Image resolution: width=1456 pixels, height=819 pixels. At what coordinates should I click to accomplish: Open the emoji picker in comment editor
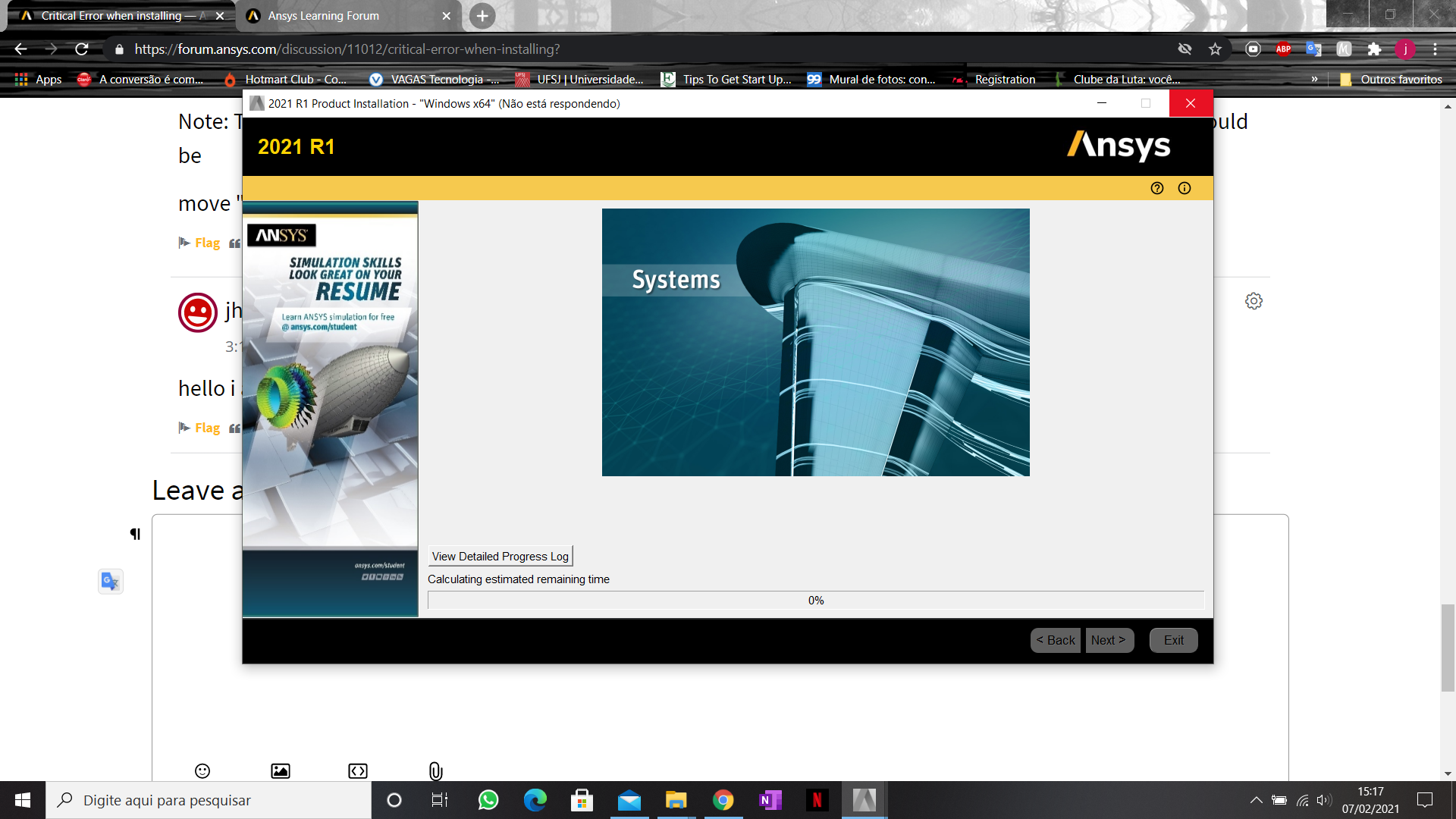coord(202,770)
